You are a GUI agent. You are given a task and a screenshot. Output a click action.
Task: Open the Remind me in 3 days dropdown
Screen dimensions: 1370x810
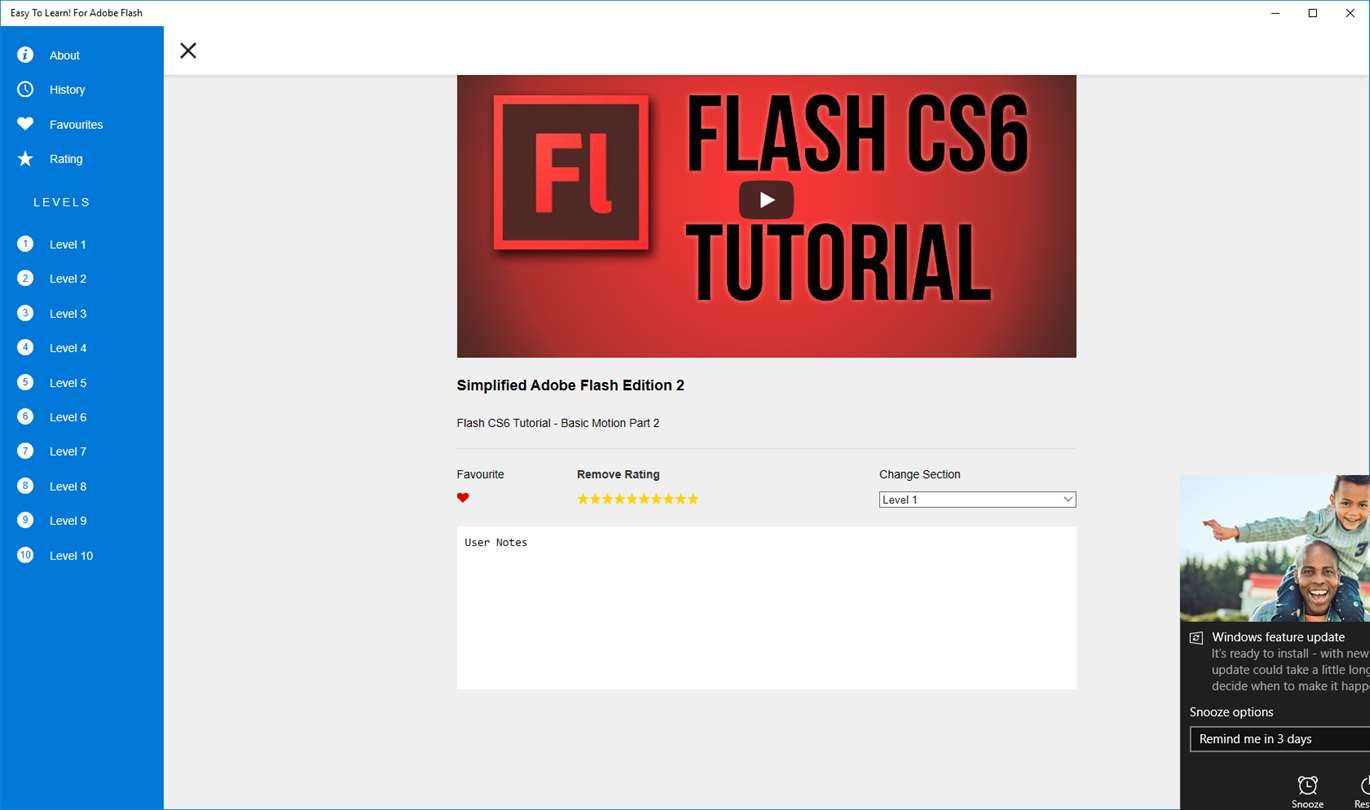click(x=1280, y=739)
